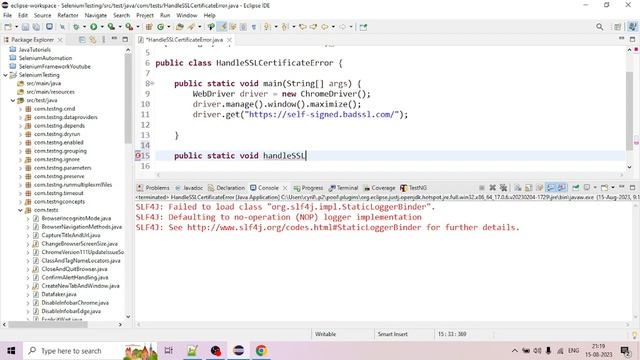Click the Debug bug icon
This screenshot has height=360, width=640.
(x=76, y=27)
